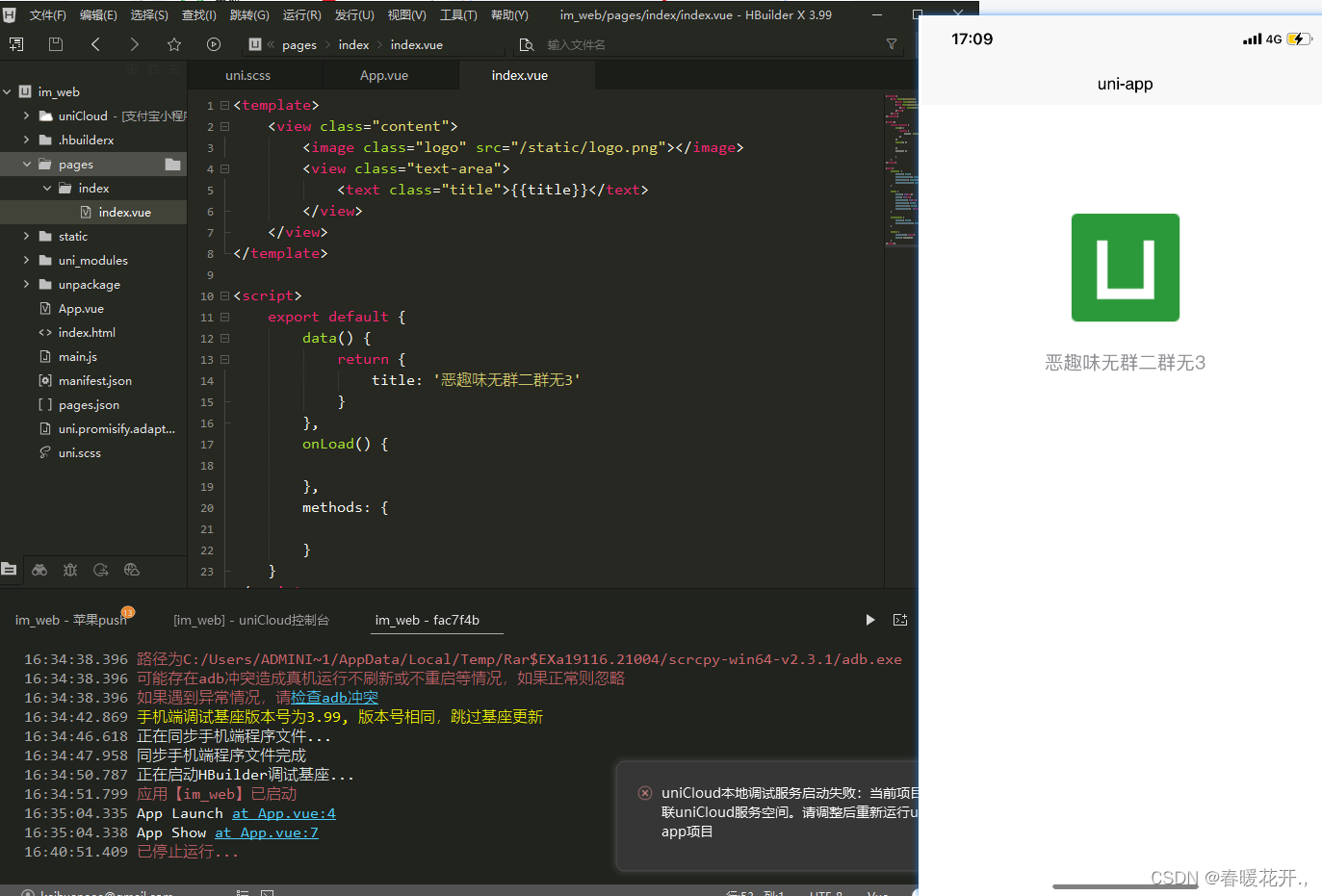The height and width of the screenshot is (896, 1322).
Task: Open the uniCloud globe panel icon
Action: point(132,570)
